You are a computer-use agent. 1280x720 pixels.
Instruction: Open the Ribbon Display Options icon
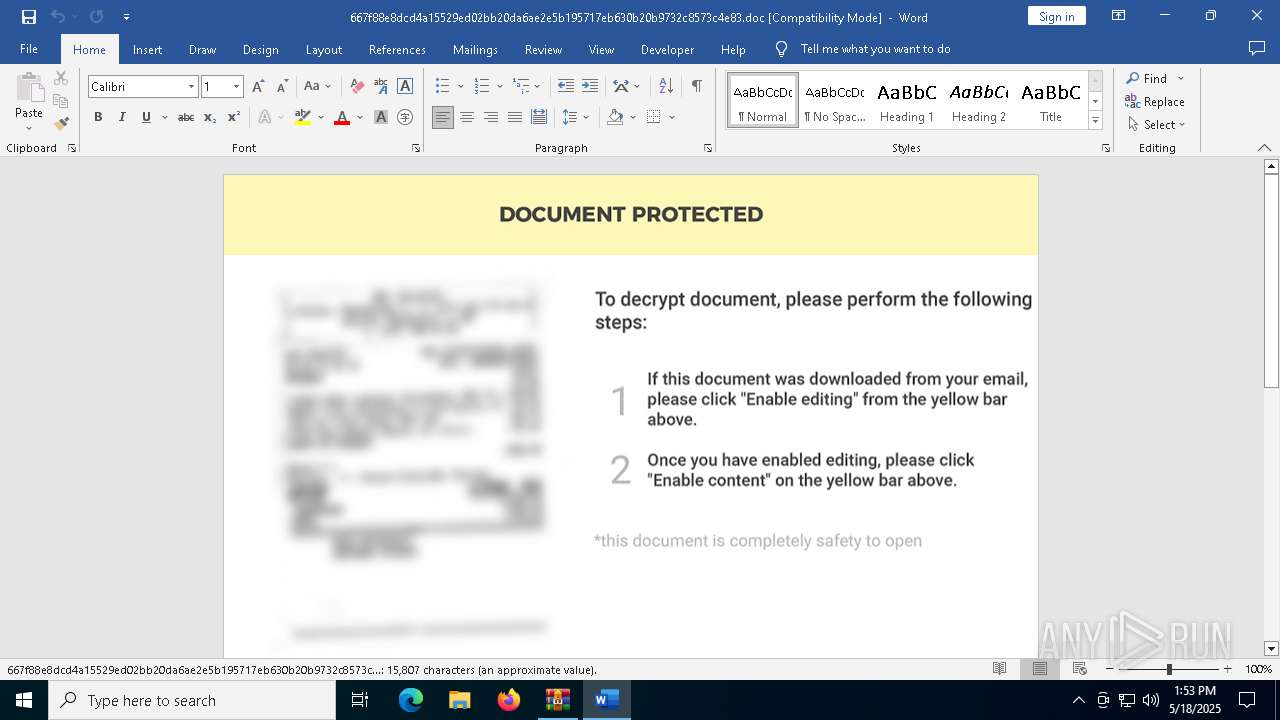click(1119, 16)
